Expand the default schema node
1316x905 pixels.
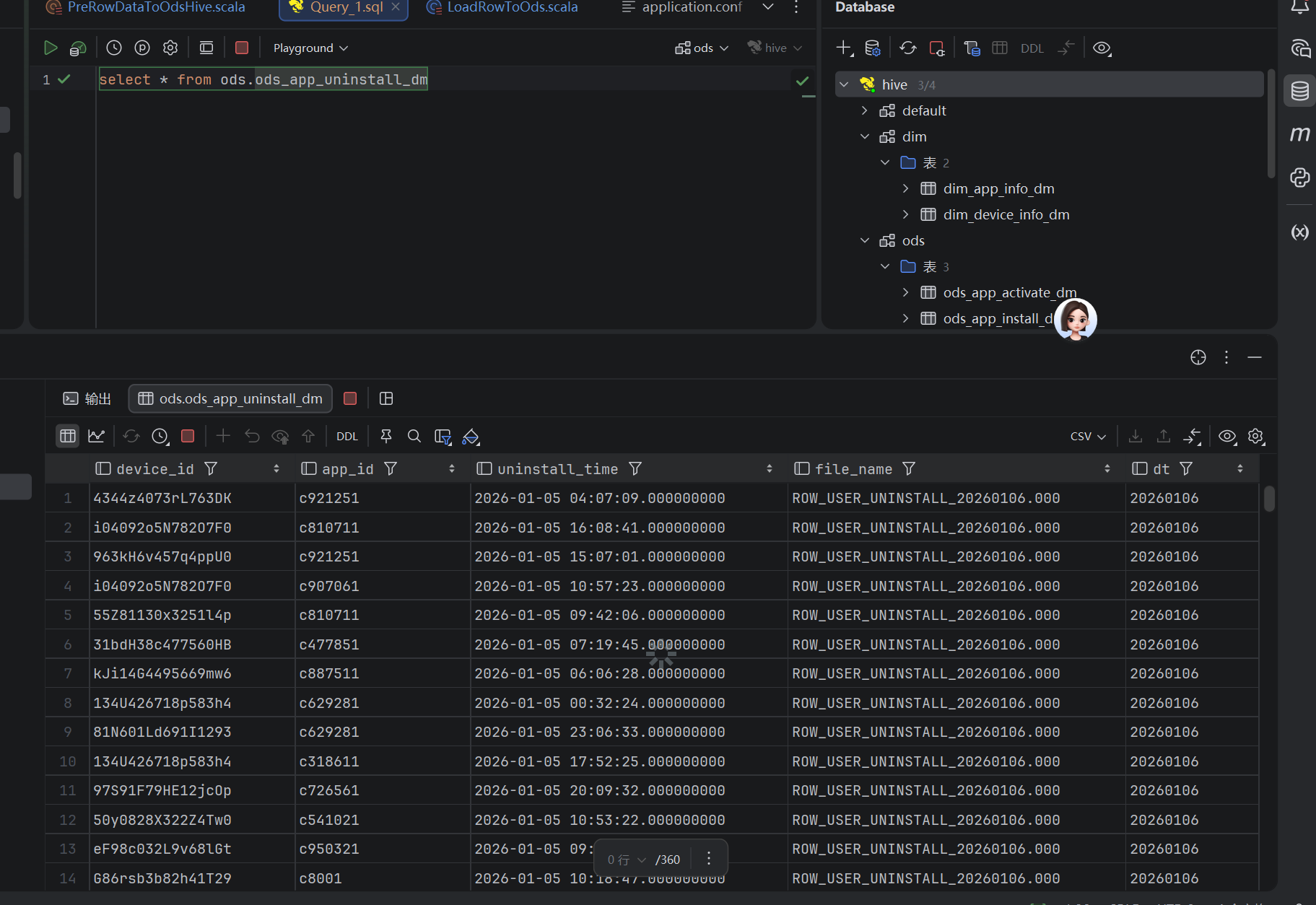[865, 110]
